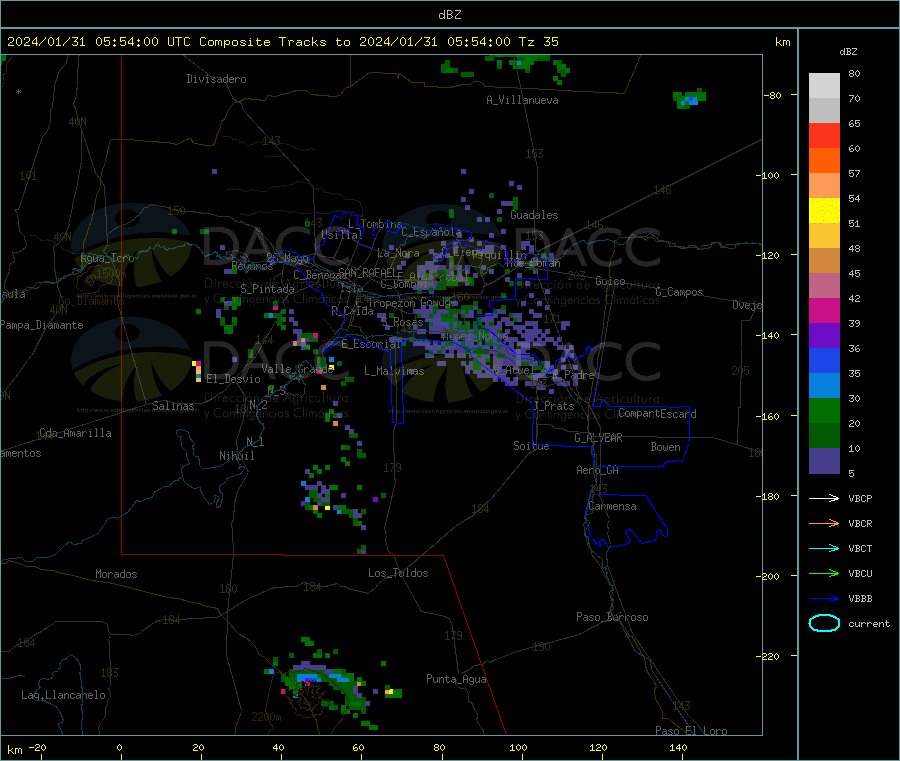
Task: Click the Valle_Grande map label
Action: click(298, 369)
